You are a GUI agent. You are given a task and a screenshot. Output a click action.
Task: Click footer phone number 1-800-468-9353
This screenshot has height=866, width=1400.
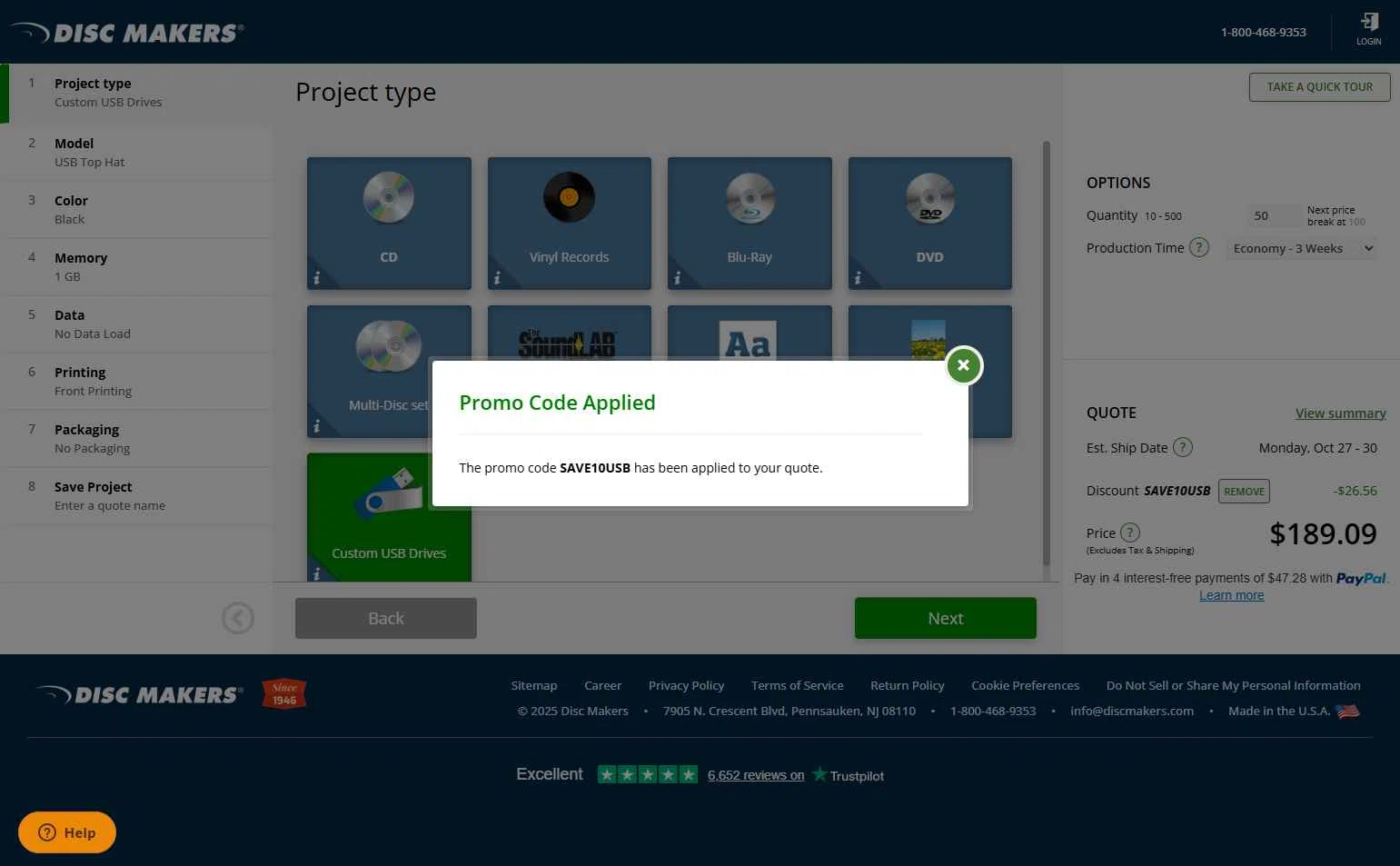point(993,711)
